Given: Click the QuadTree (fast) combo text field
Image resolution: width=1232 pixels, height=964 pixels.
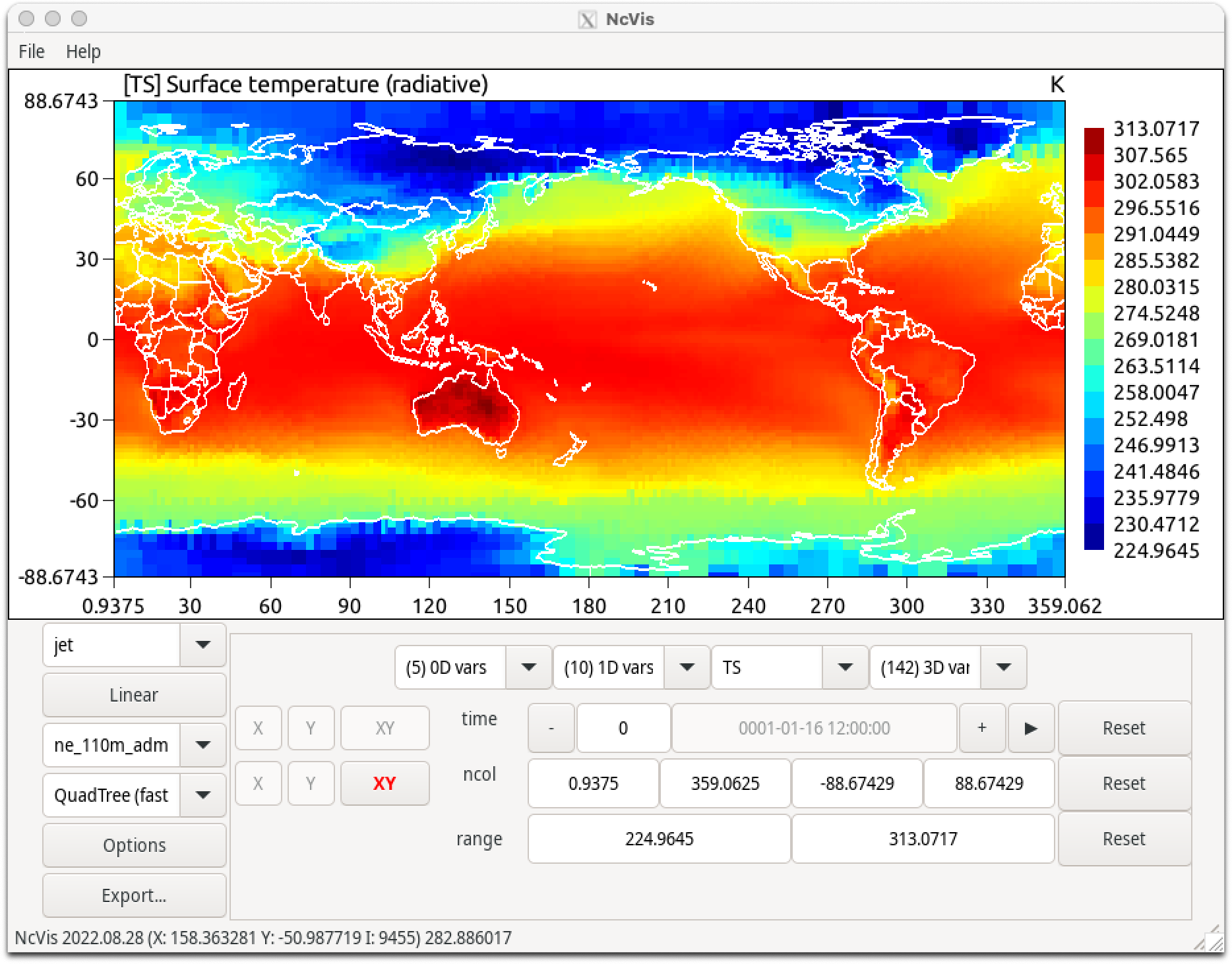Looking at the screenshot, I should 111,795.
